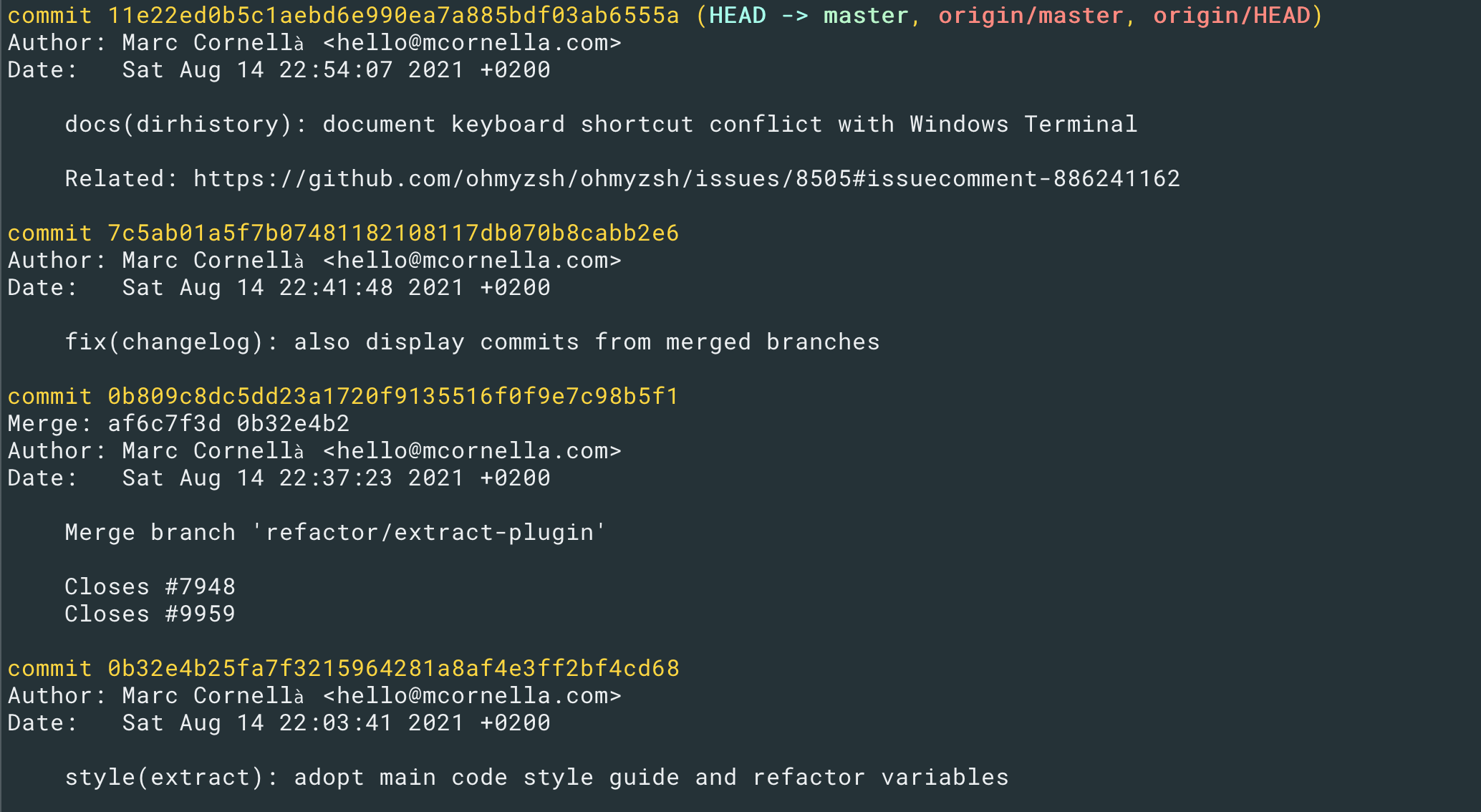The width and height of the screenshot is (1481, 812).
Task: Click the Closes #7948 issue reference
Action: (150, 586)
